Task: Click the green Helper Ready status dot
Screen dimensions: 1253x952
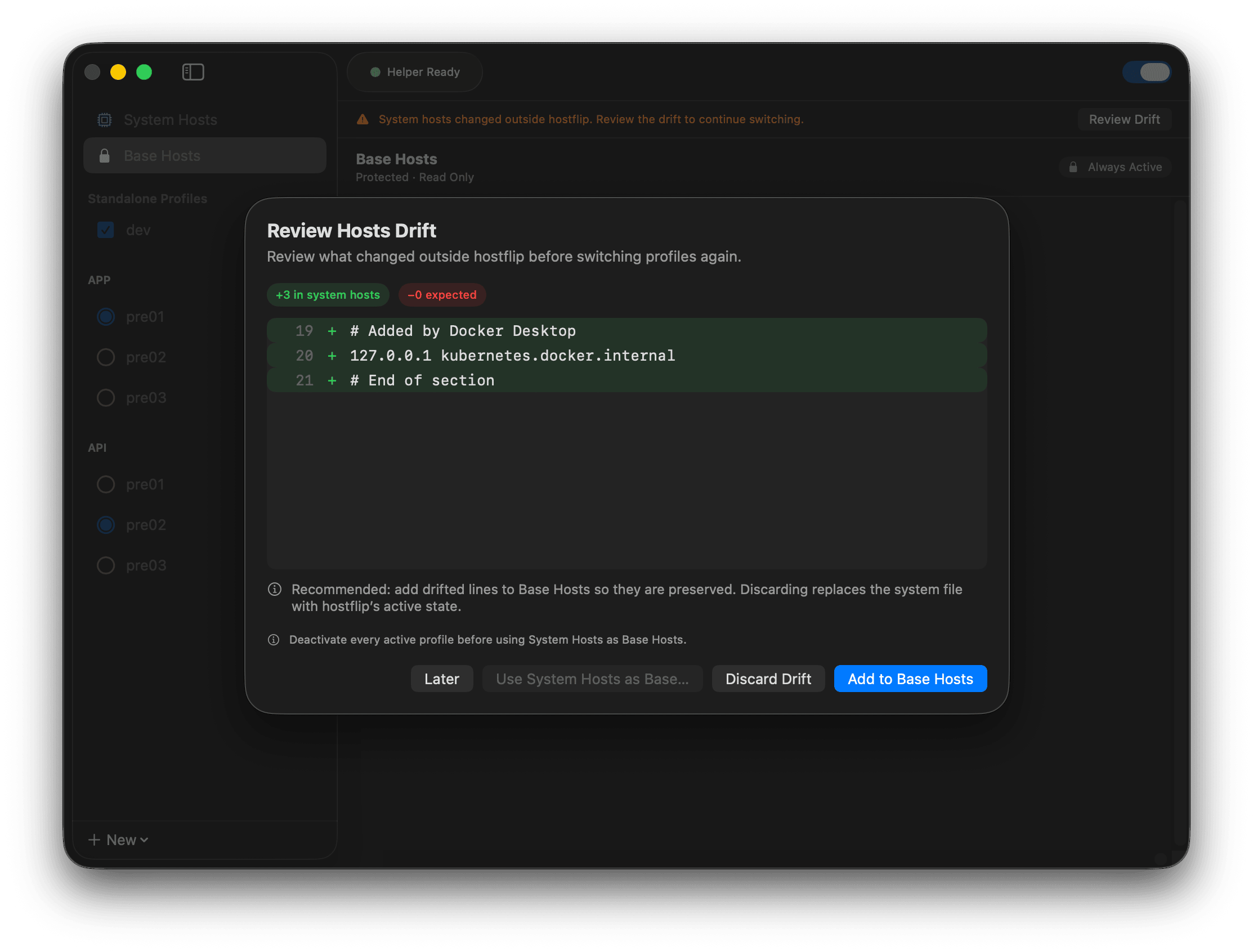Action: click(375, 72)
